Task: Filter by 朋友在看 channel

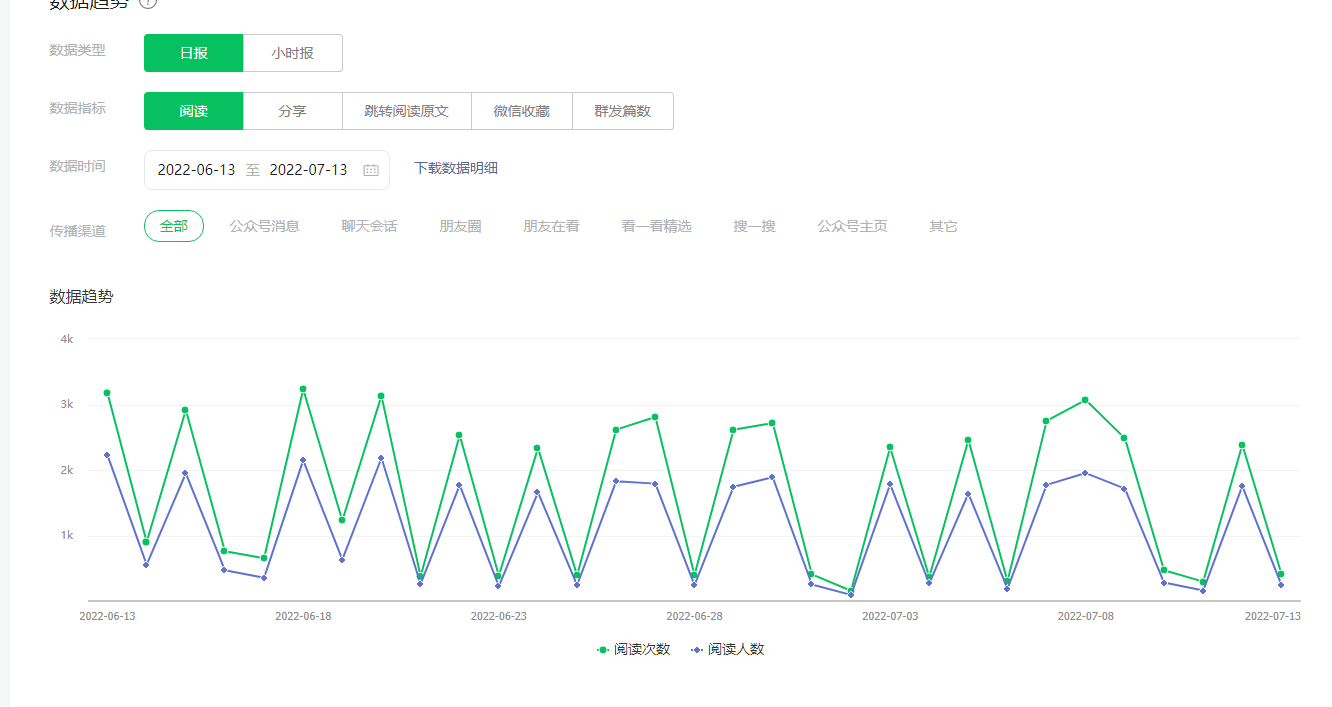Action: 552,226
